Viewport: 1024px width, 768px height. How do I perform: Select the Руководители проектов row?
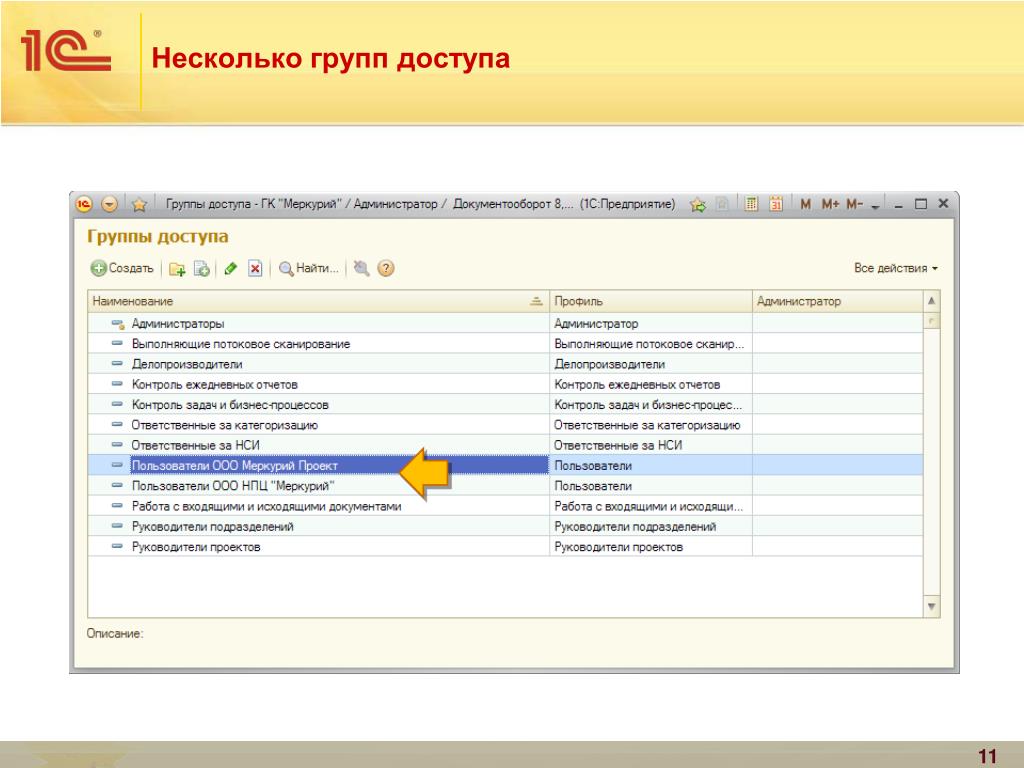[505, 546]
